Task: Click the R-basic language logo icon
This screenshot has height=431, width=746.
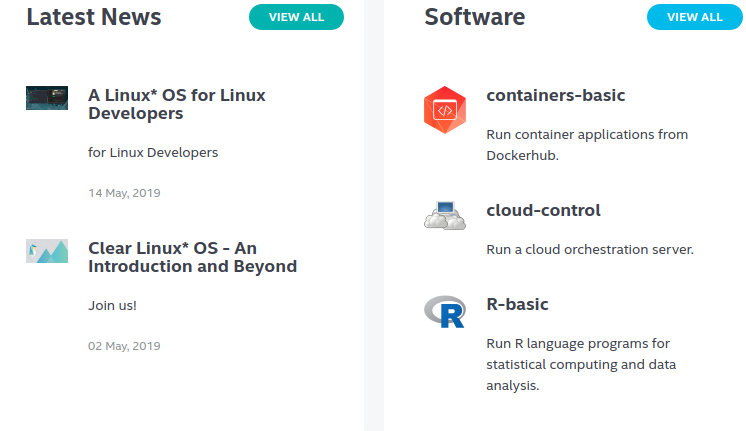Action: [x=445, y=311]
